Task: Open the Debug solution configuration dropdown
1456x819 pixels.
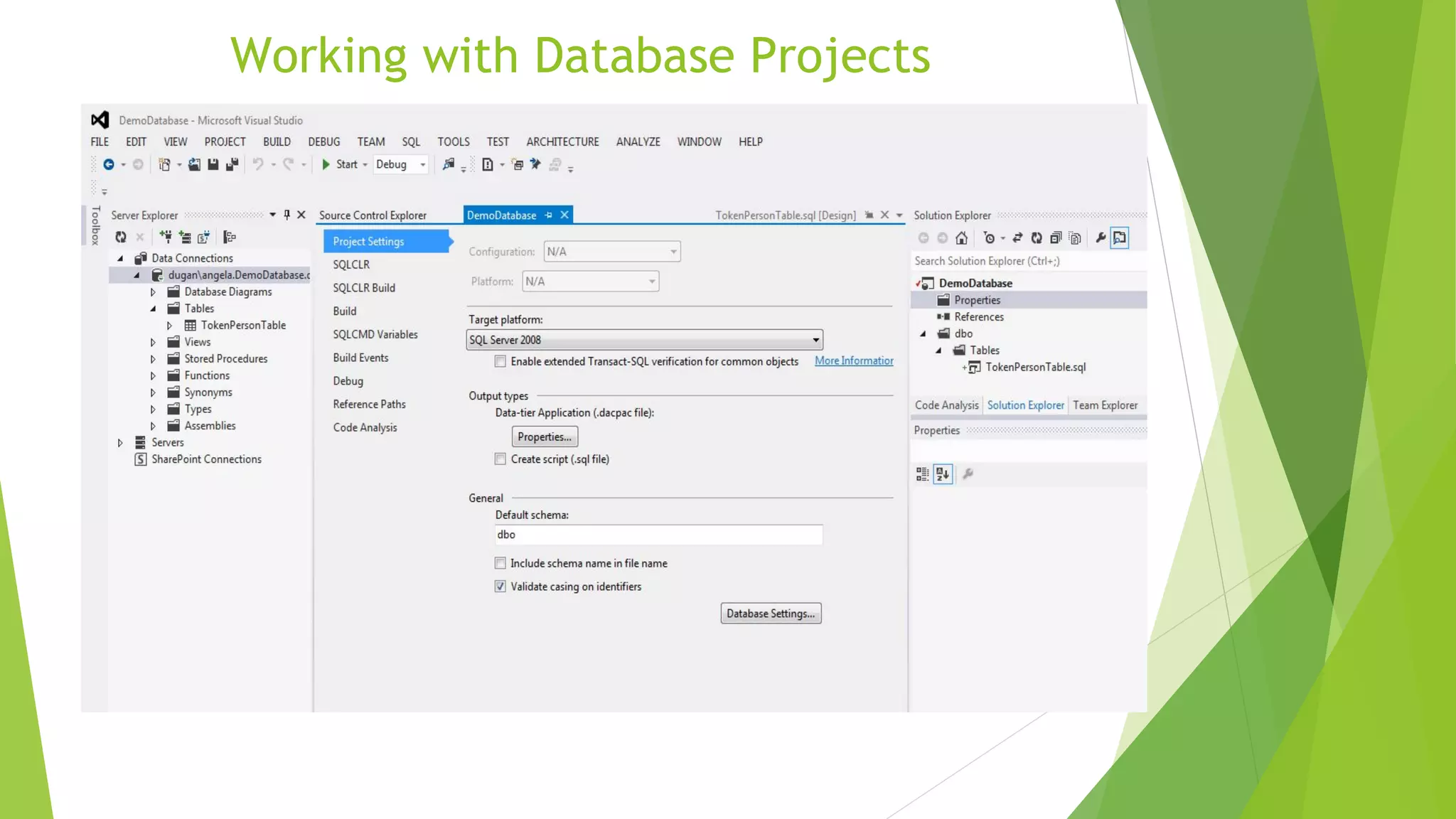Action: click(x=401, y=164)
